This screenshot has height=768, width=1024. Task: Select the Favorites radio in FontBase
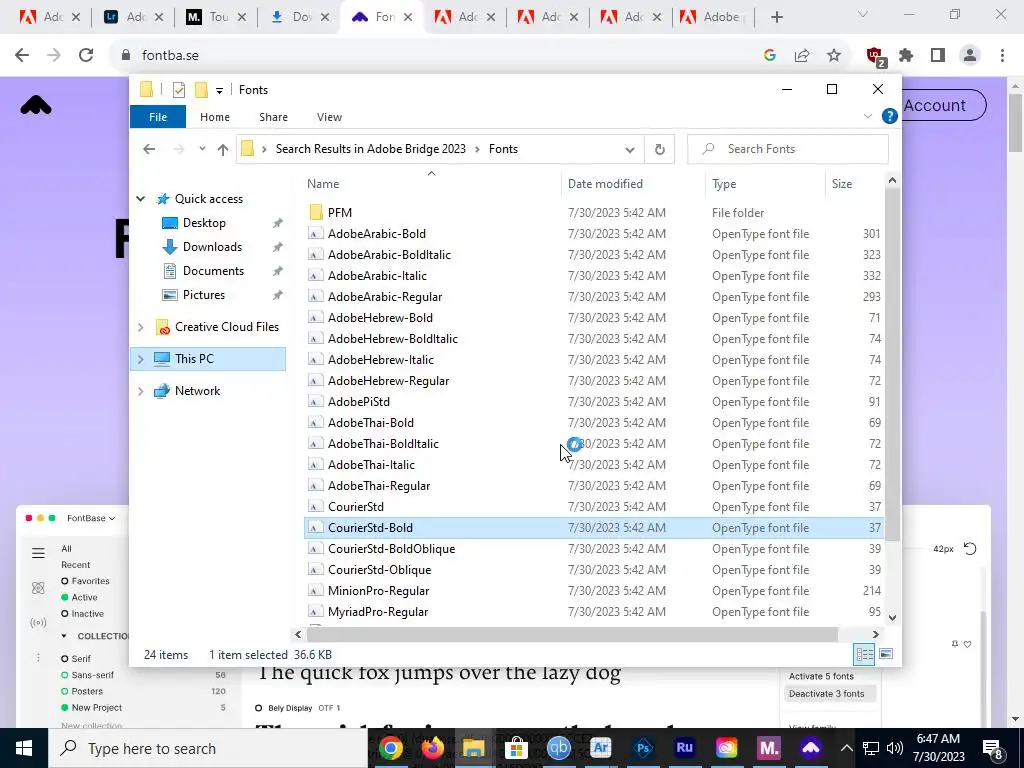(65, 581)
